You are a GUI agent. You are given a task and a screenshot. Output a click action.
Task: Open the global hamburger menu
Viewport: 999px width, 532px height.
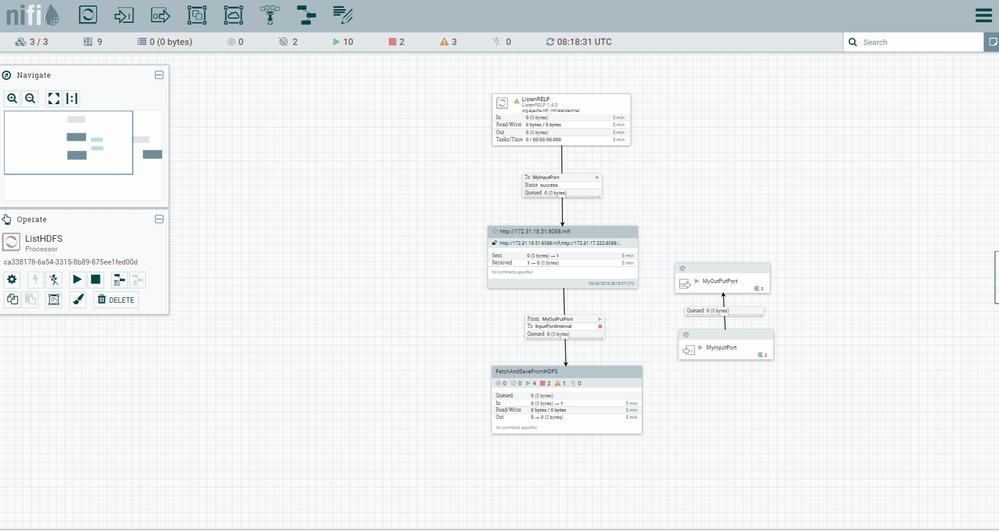click(983, 15)
